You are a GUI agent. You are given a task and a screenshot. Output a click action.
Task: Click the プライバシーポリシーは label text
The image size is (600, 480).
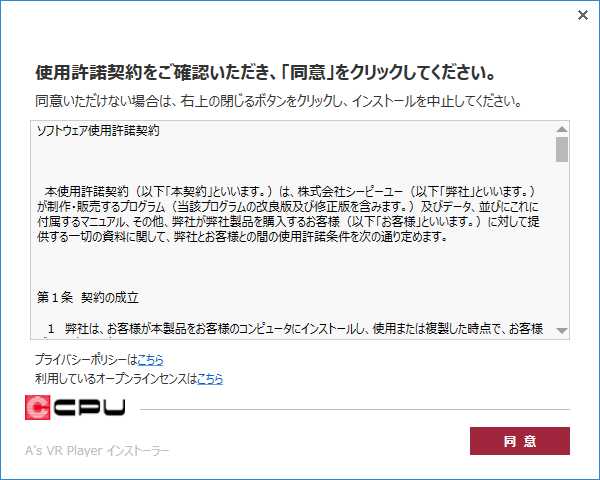[86, 360]
